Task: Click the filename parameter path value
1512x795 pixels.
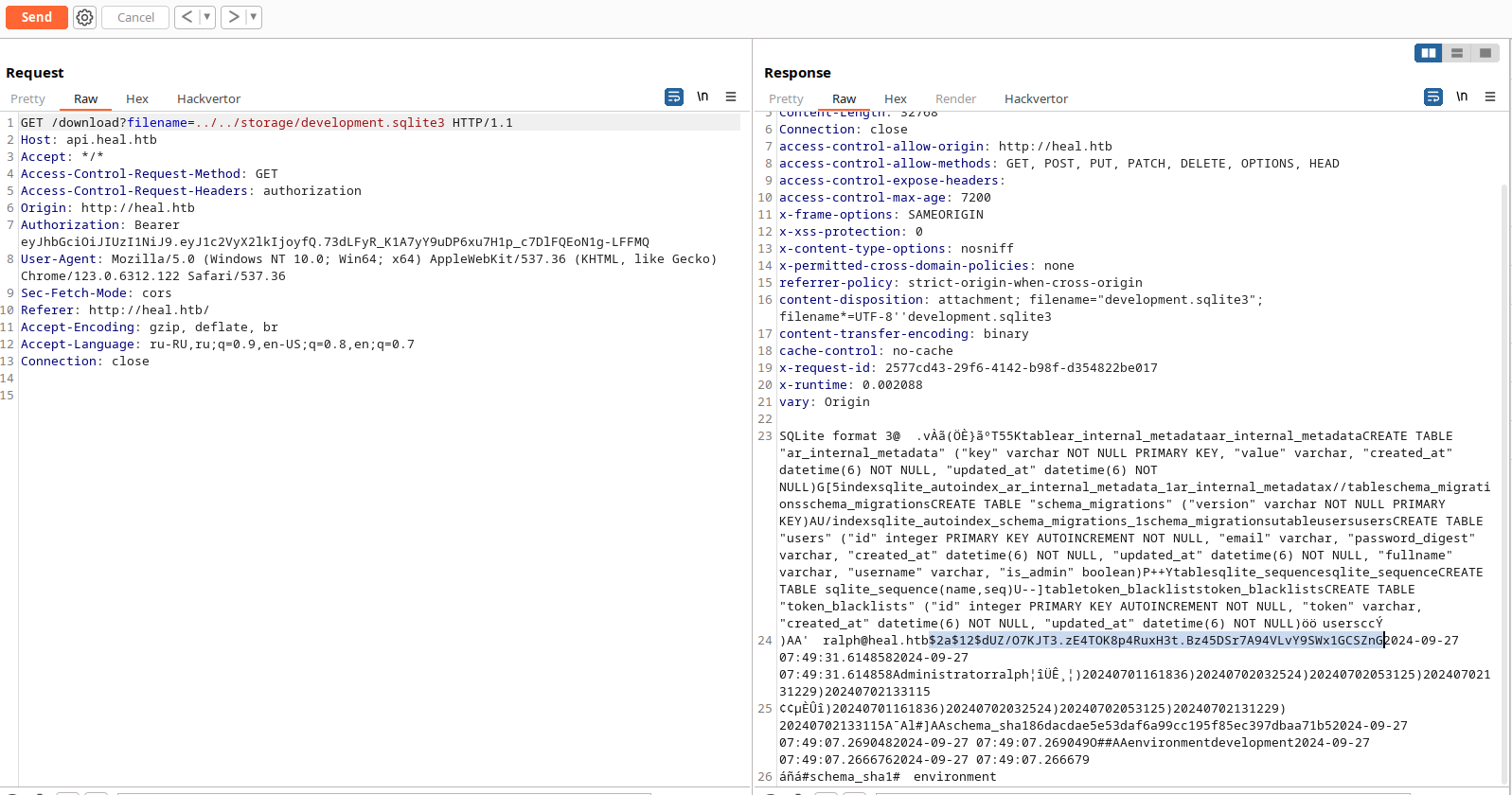Action: [320, 123]
